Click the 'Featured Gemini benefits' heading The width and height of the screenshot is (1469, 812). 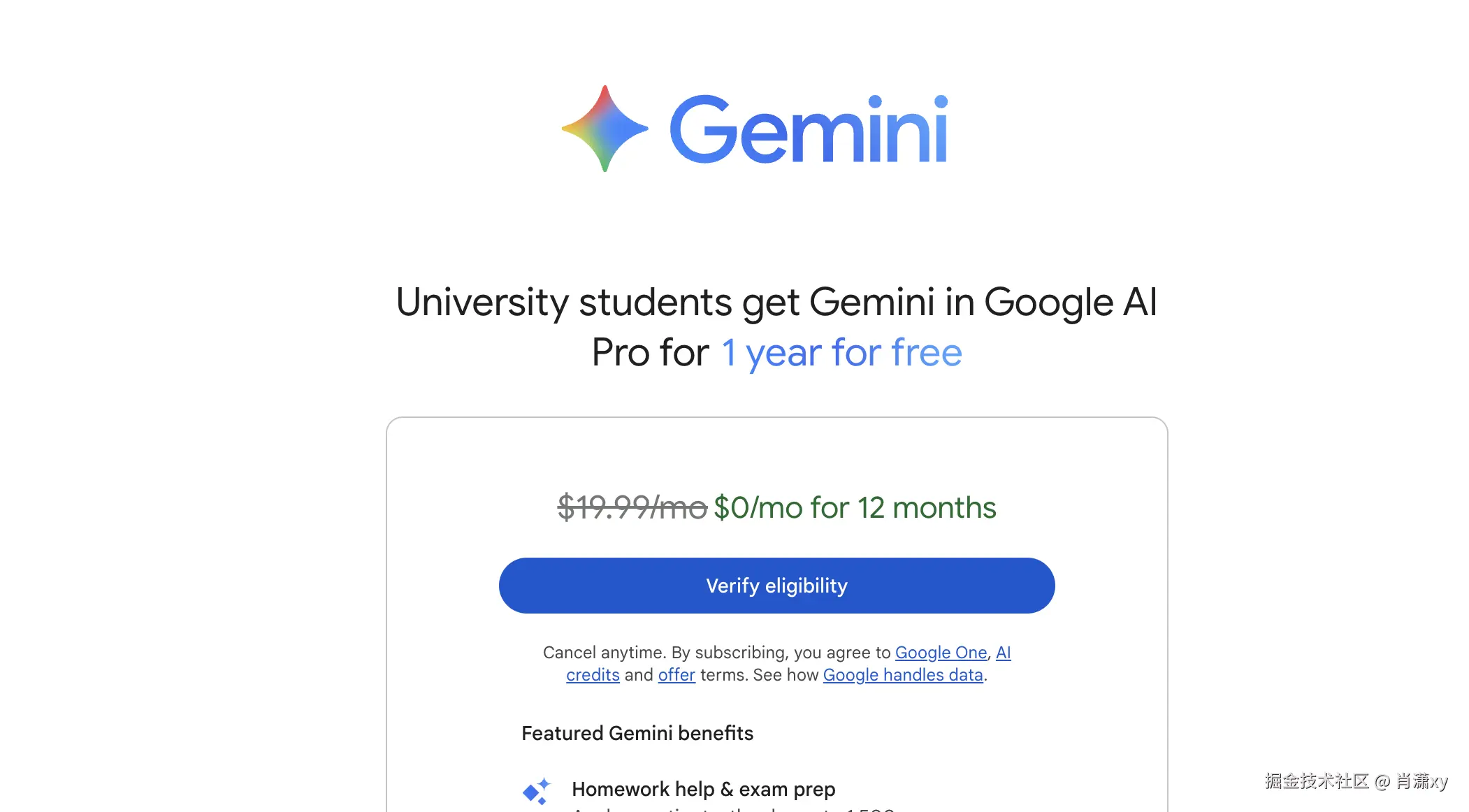click(x=637, y=733)
